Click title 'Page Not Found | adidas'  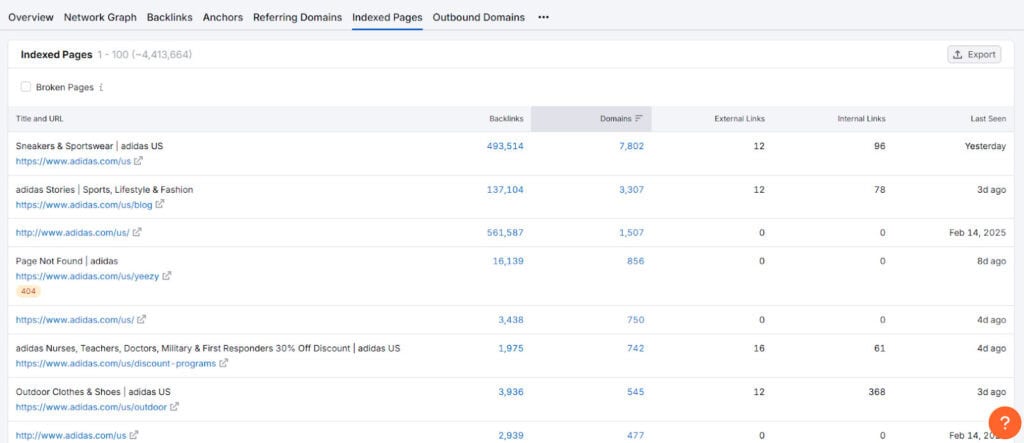[x=67, y=261]
